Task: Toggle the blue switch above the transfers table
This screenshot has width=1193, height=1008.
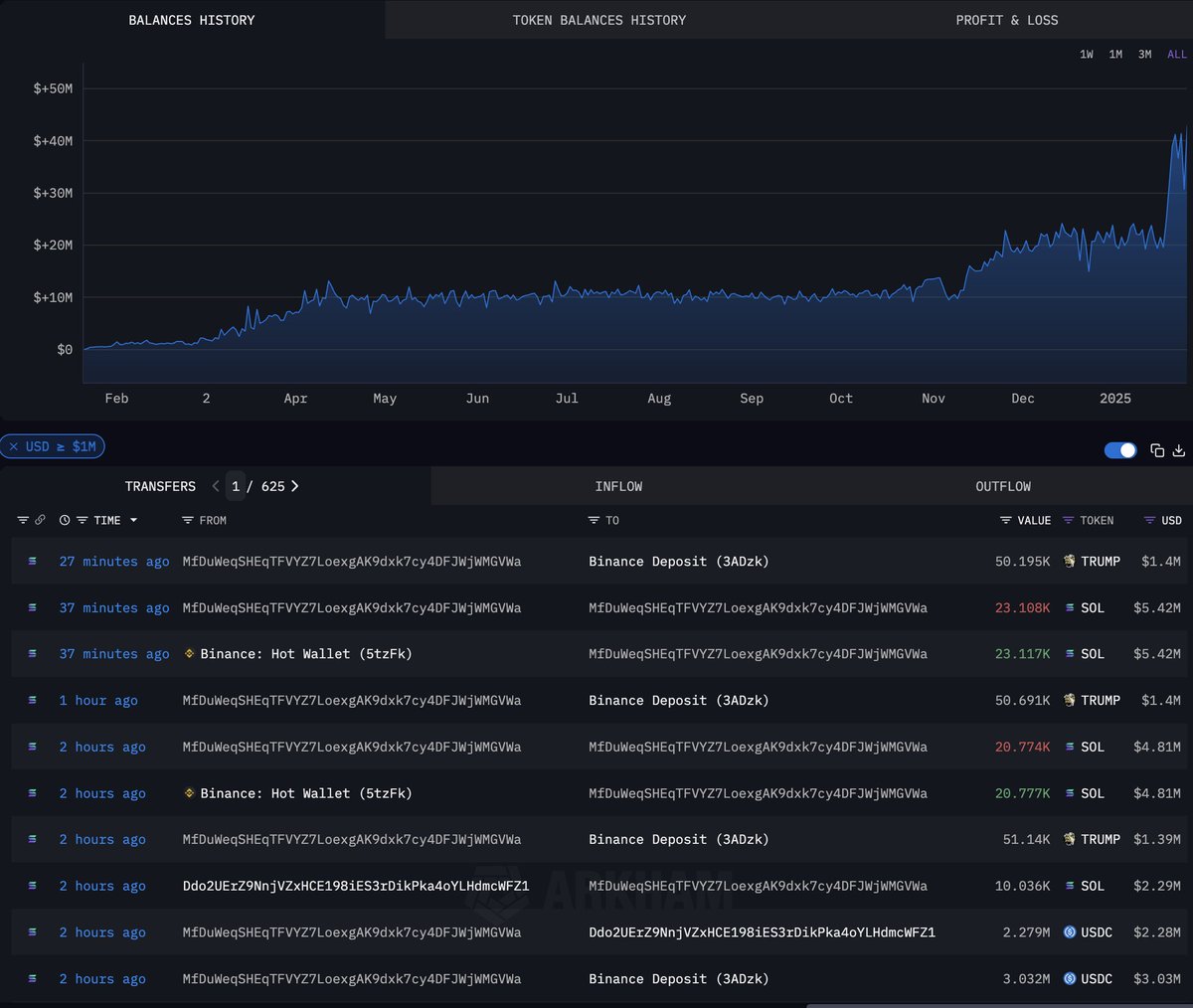Action: click(x=1120, y=450)
